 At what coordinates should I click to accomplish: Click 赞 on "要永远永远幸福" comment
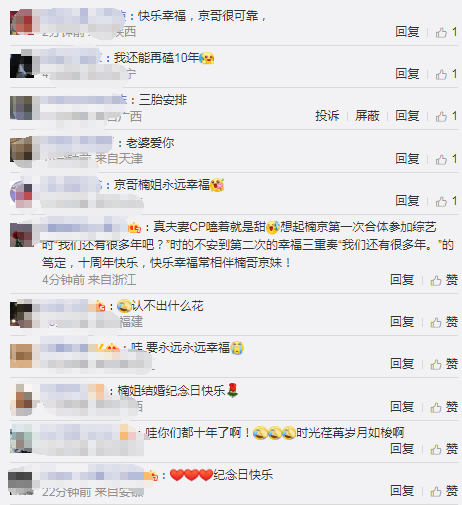[x=444, y=364]
